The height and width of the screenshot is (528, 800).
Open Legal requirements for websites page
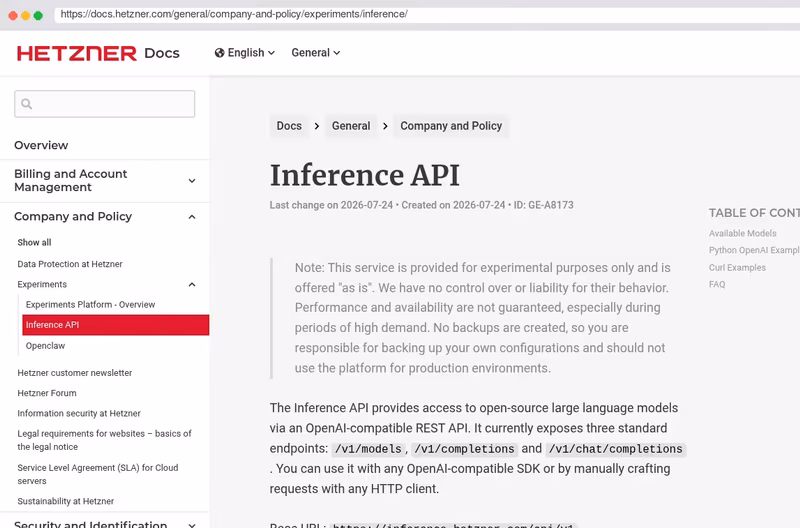pos(104,440)
